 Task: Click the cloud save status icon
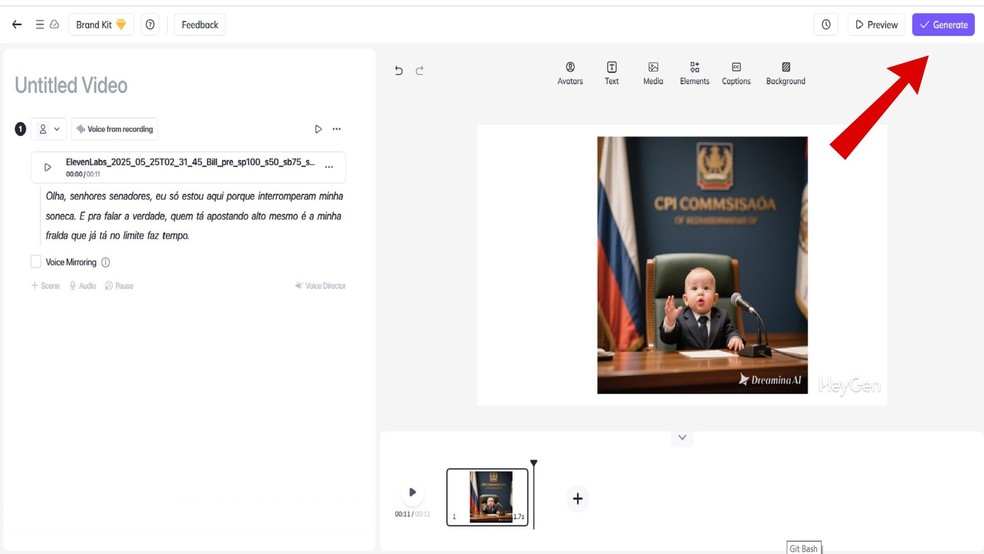click(x=55, y=24)
